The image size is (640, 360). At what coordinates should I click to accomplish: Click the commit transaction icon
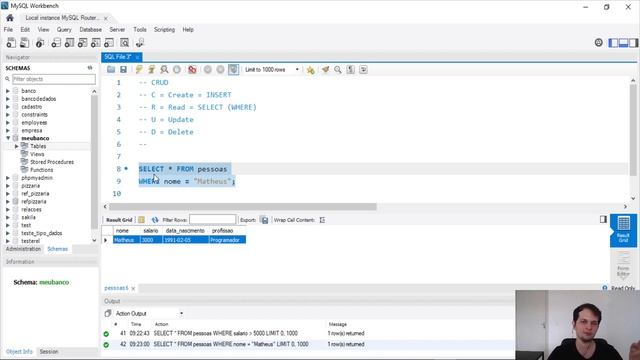(x=208, y=70)
